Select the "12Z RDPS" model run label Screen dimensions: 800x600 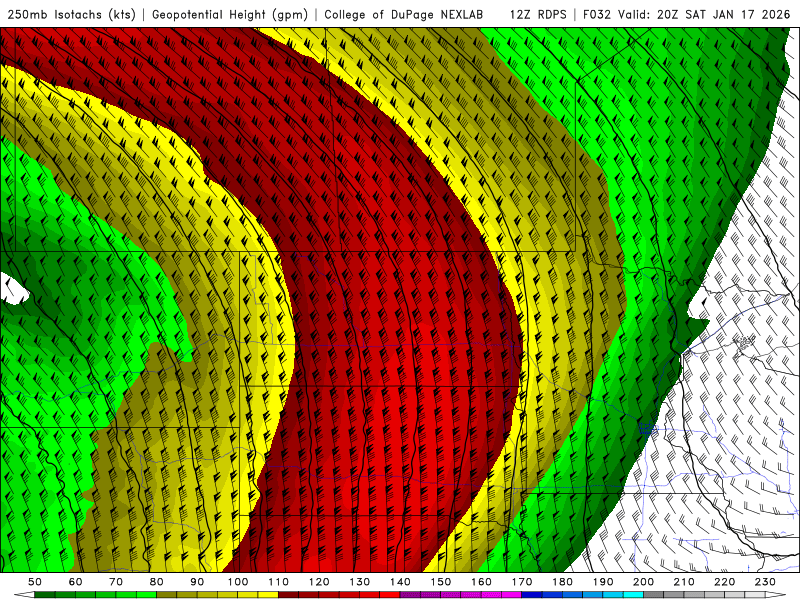click(x=538, y=15)
